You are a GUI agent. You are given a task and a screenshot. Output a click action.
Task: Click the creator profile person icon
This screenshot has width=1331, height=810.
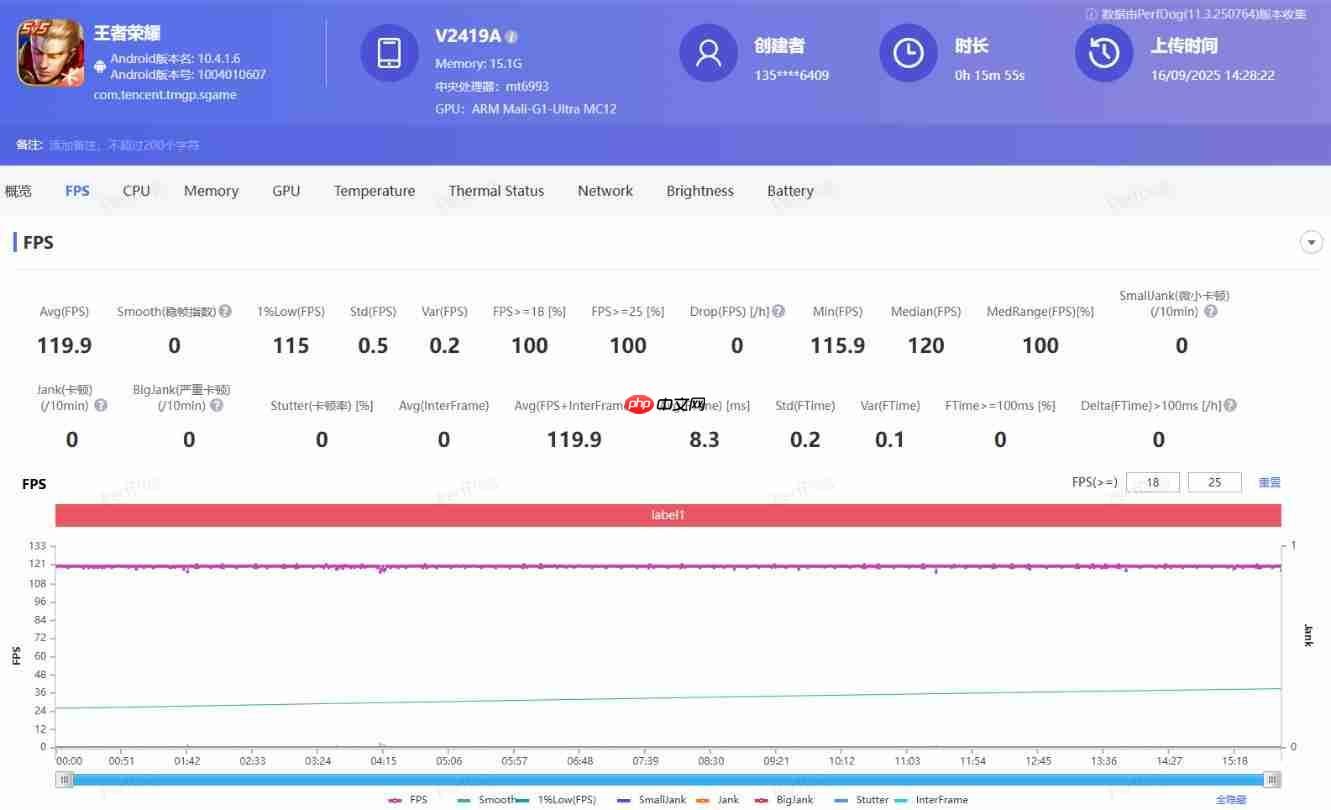point(708,54)
